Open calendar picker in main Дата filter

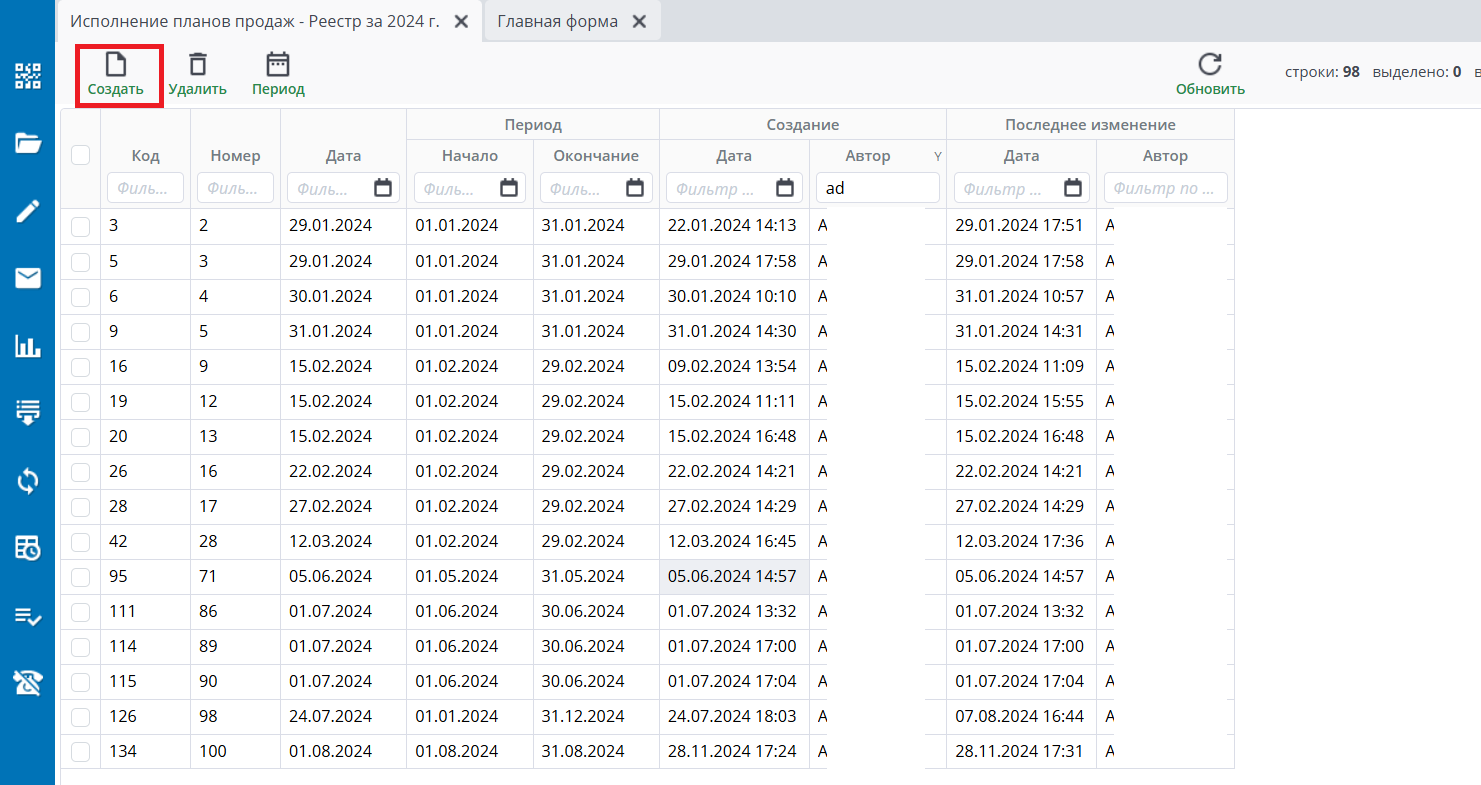click(383, 188)
